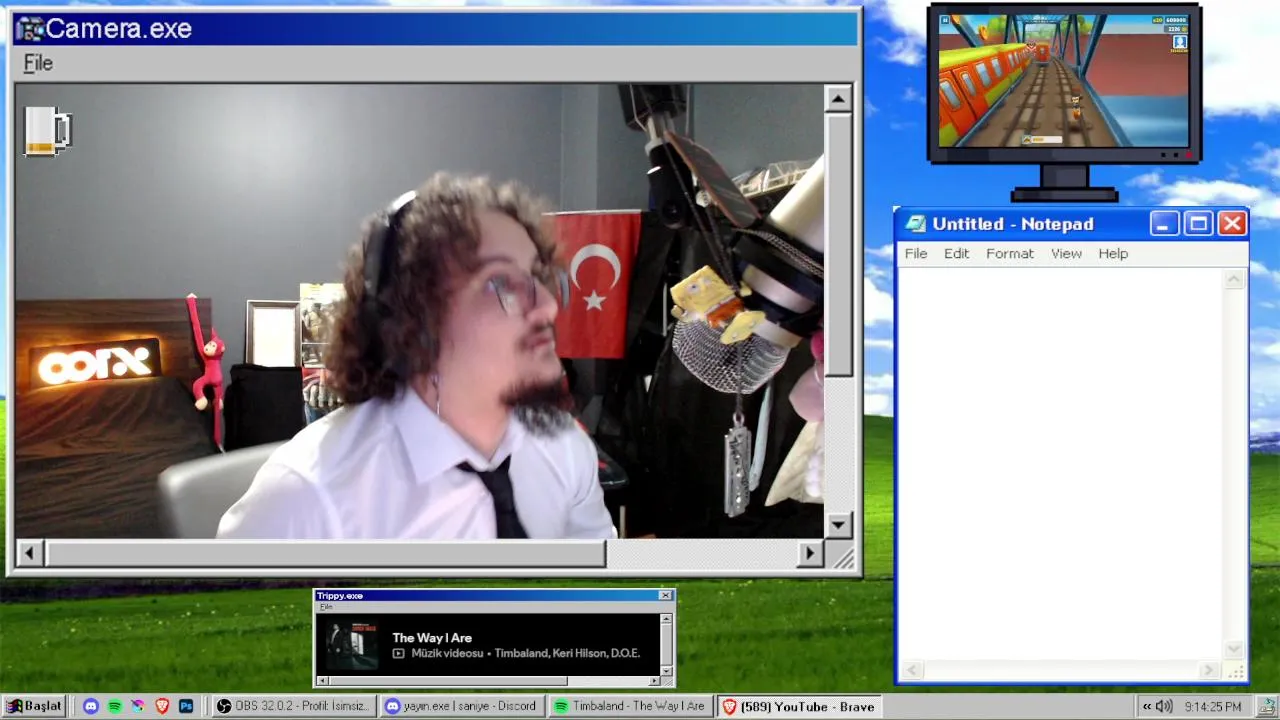Viewport: 1280px width, 720px height.
Task: Open the File menu in Trippy.exe
Action: (x=326, y=607)
